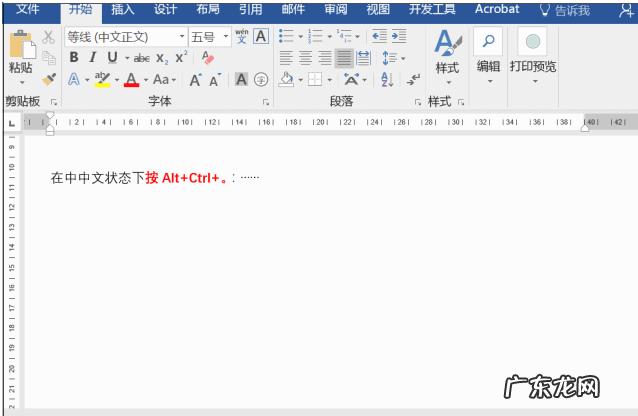This screenshot has height=416, width=638.
Task: Insert enclosed character icon
Action: 261,79
